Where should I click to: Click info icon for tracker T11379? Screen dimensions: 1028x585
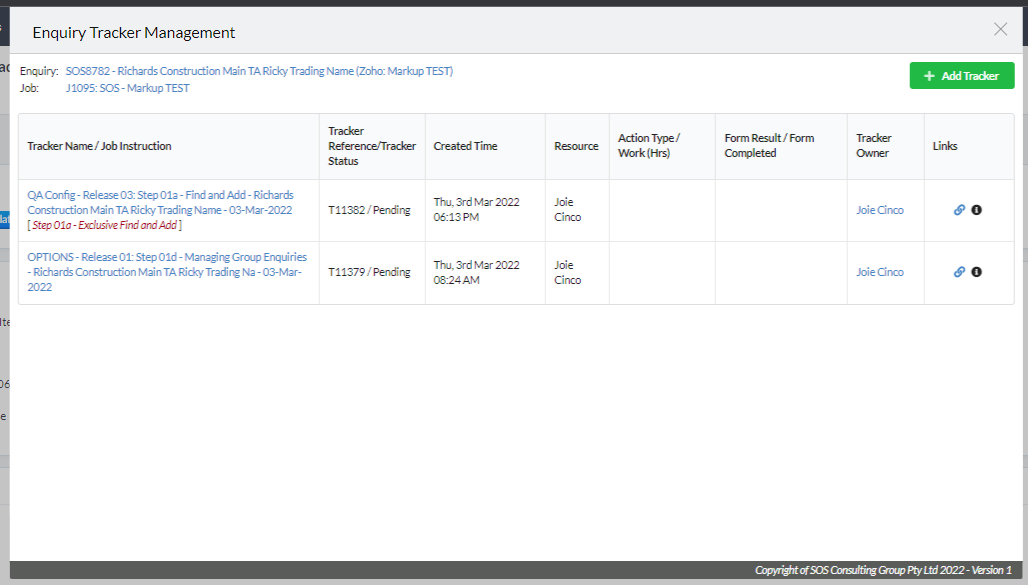click(976, 272)
